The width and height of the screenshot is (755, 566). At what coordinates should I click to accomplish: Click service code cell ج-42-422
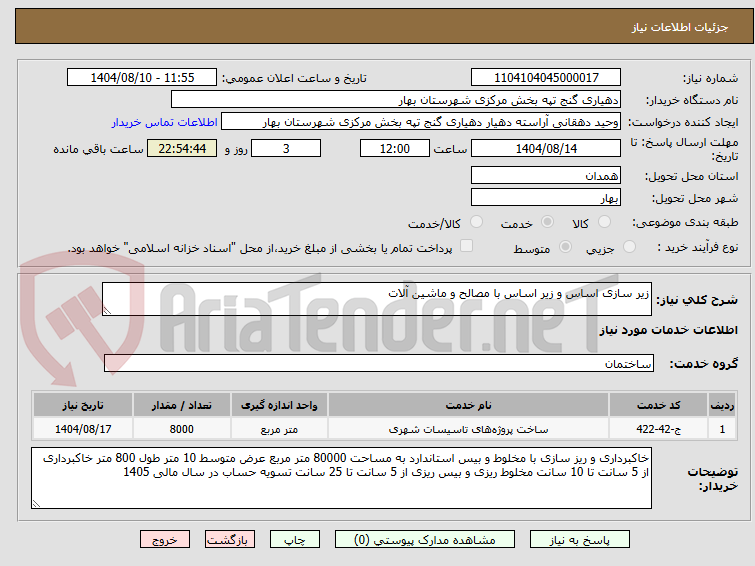pos(658,429)
